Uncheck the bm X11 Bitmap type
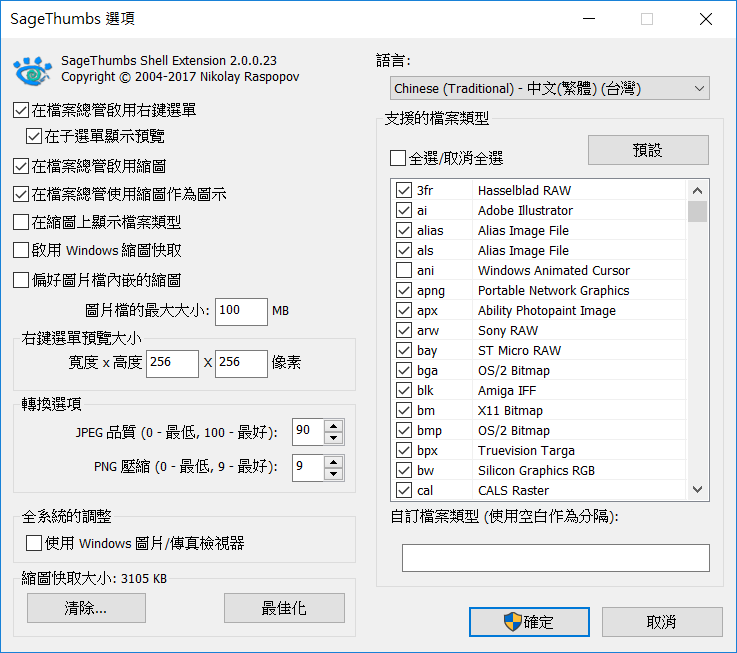Screen dimensions: 737x653 [x=404, y=410]
